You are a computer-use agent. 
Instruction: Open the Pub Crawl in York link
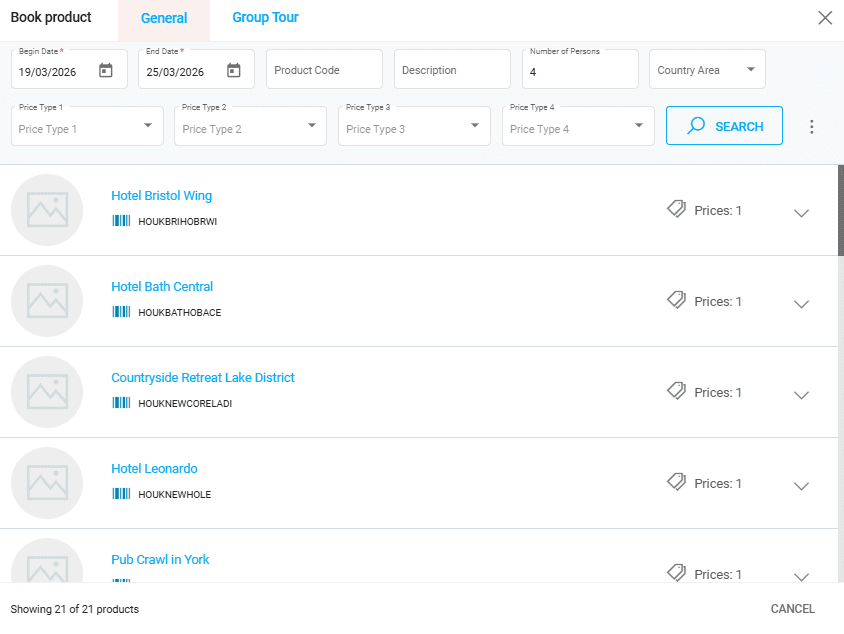pyautogui.click(x=160, y=560)
